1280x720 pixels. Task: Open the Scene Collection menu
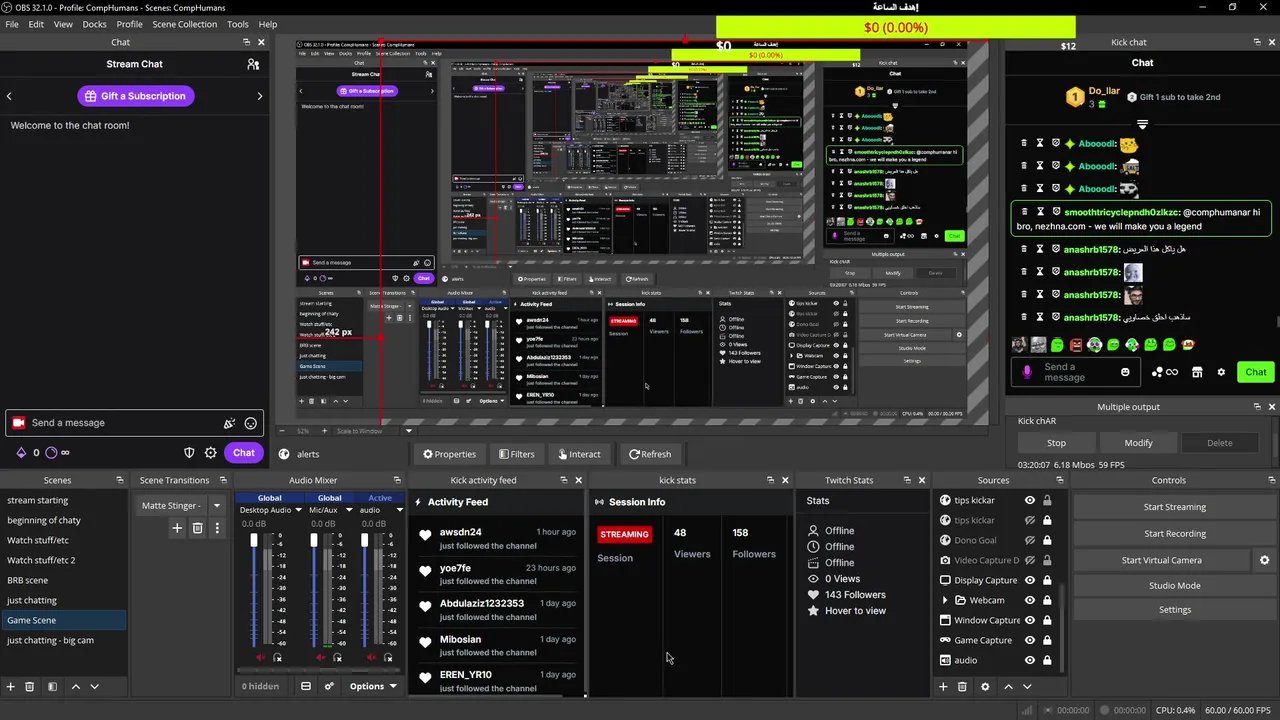coord(184,24)
